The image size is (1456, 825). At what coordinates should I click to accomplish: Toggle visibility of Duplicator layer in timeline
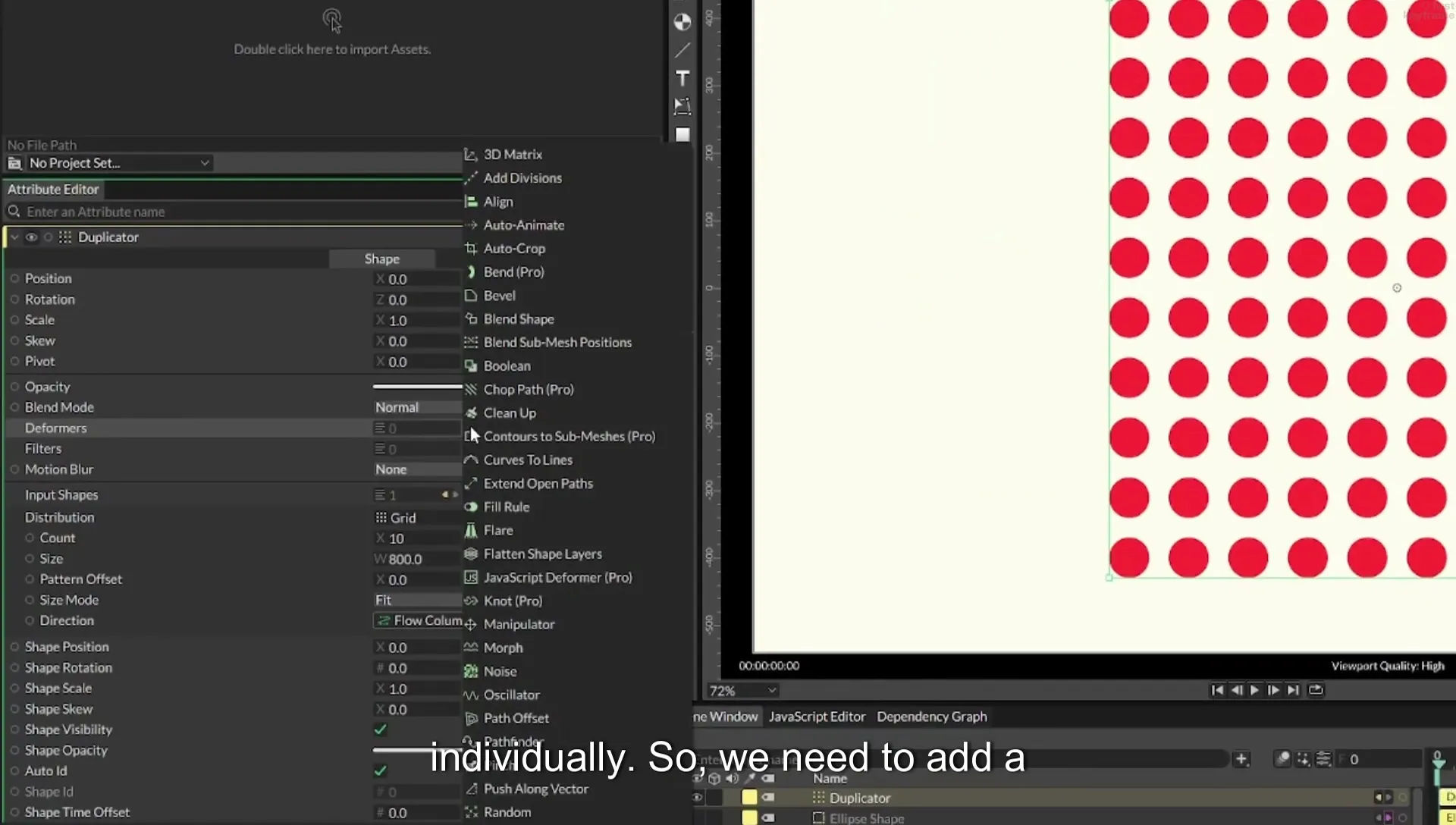697,798
